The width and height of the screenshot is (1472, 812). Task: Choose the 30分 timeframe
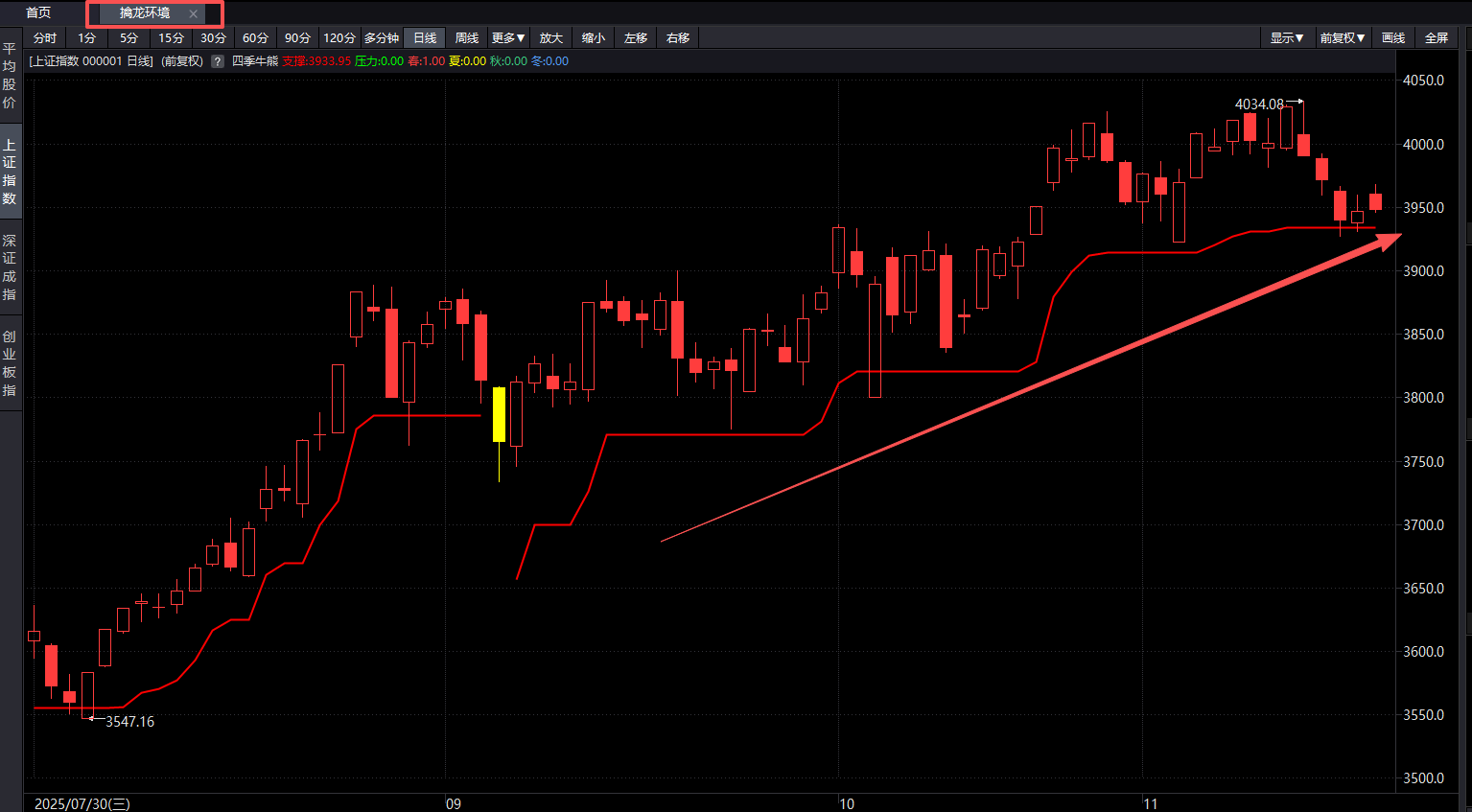click(214, 38)
